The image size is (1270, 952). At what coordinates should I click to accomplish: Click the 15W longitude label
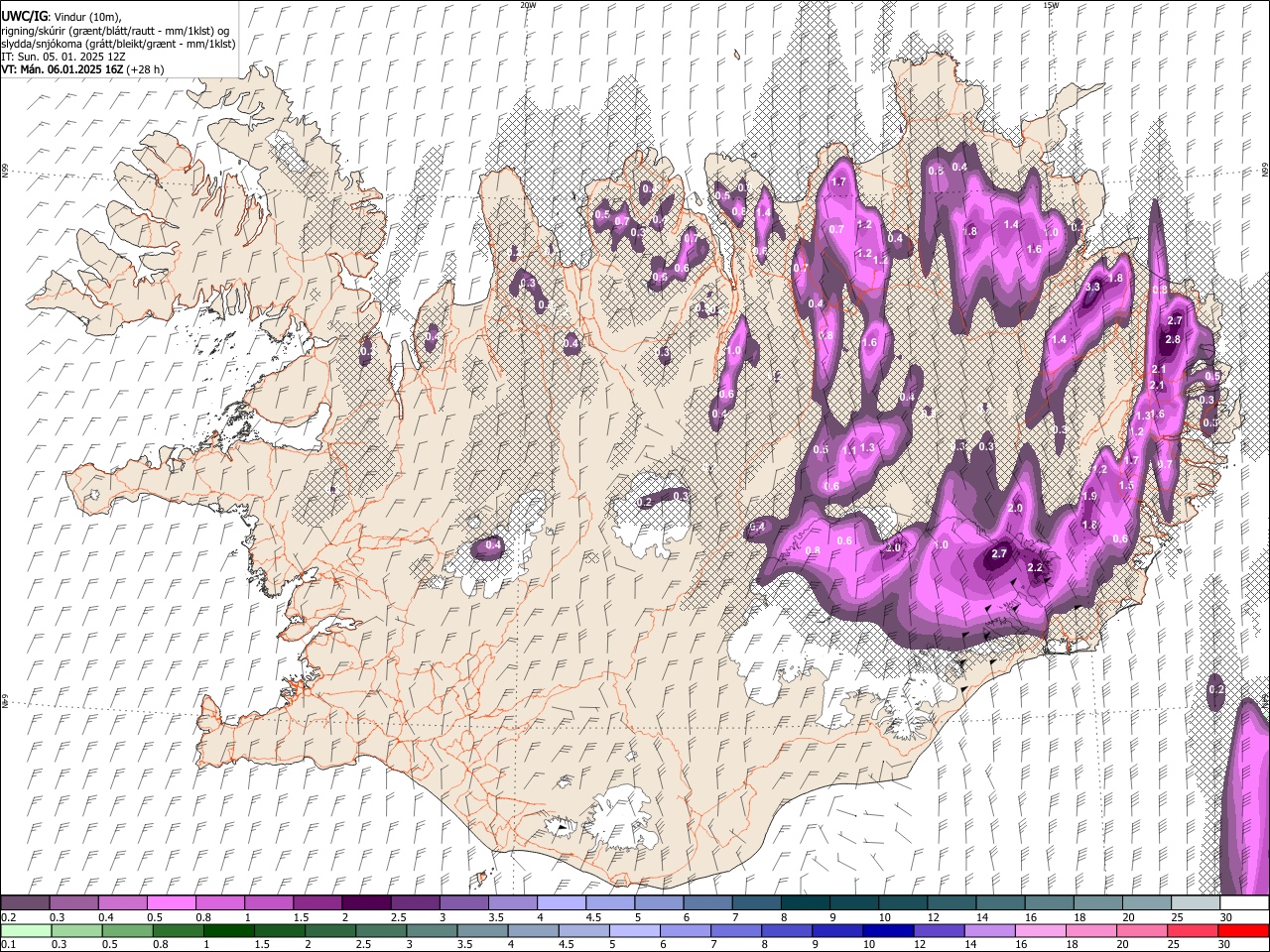pyautogui.click(x=1051, y=5)
